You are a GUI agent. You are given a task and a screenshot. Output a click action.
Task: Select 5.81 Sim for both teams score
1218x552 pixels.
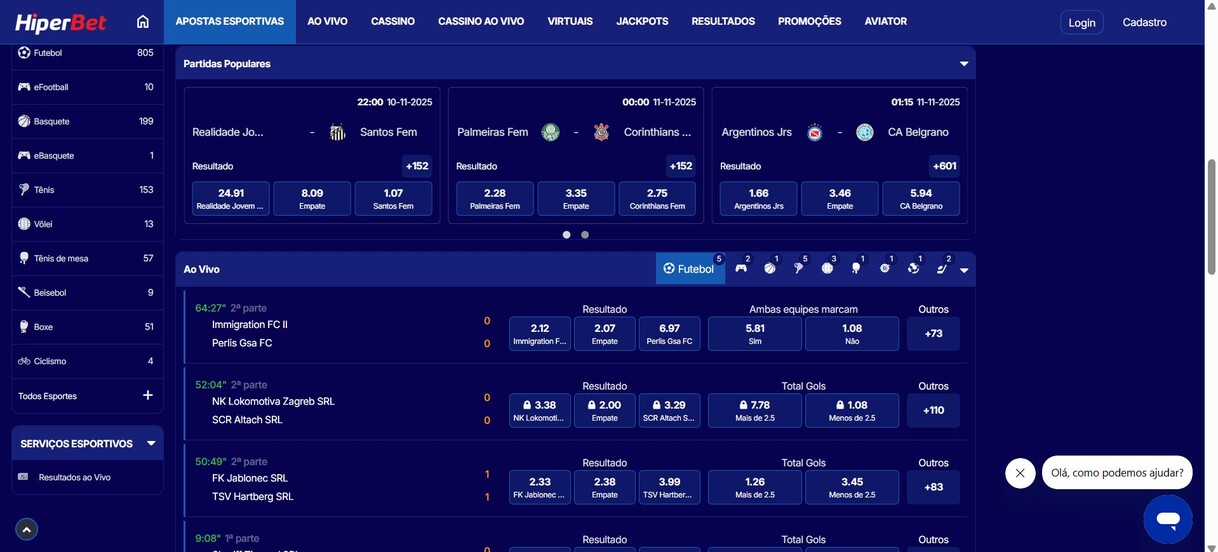(x=755, y=334)
